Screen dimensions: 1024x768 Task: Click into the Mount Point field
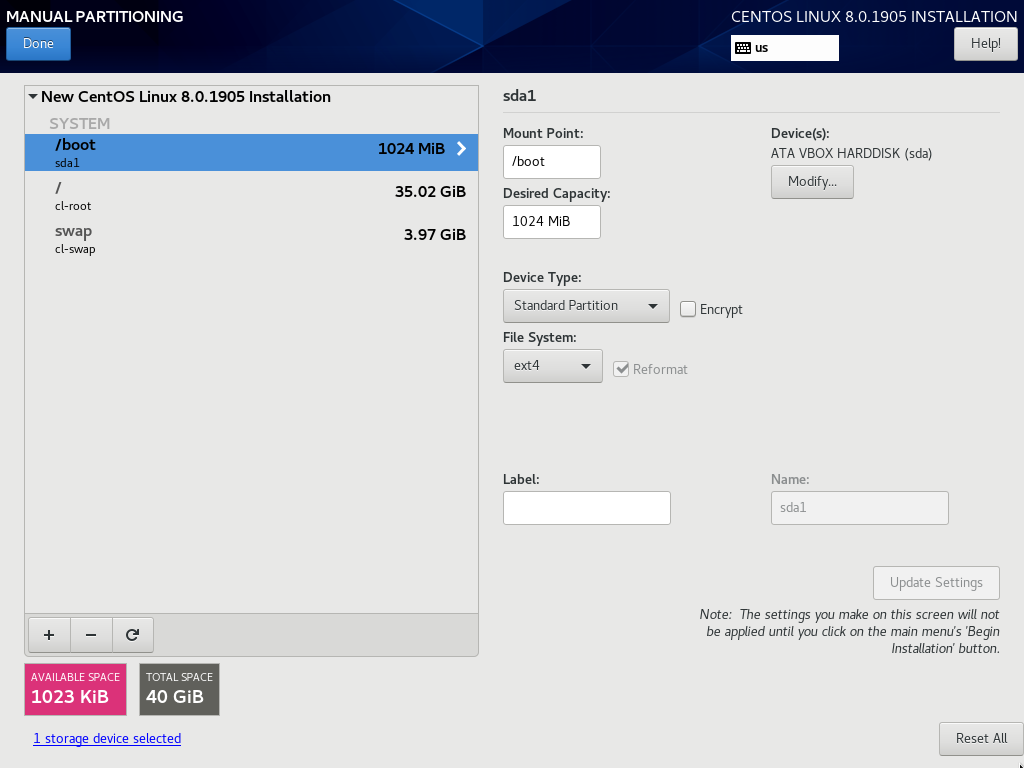551,161
